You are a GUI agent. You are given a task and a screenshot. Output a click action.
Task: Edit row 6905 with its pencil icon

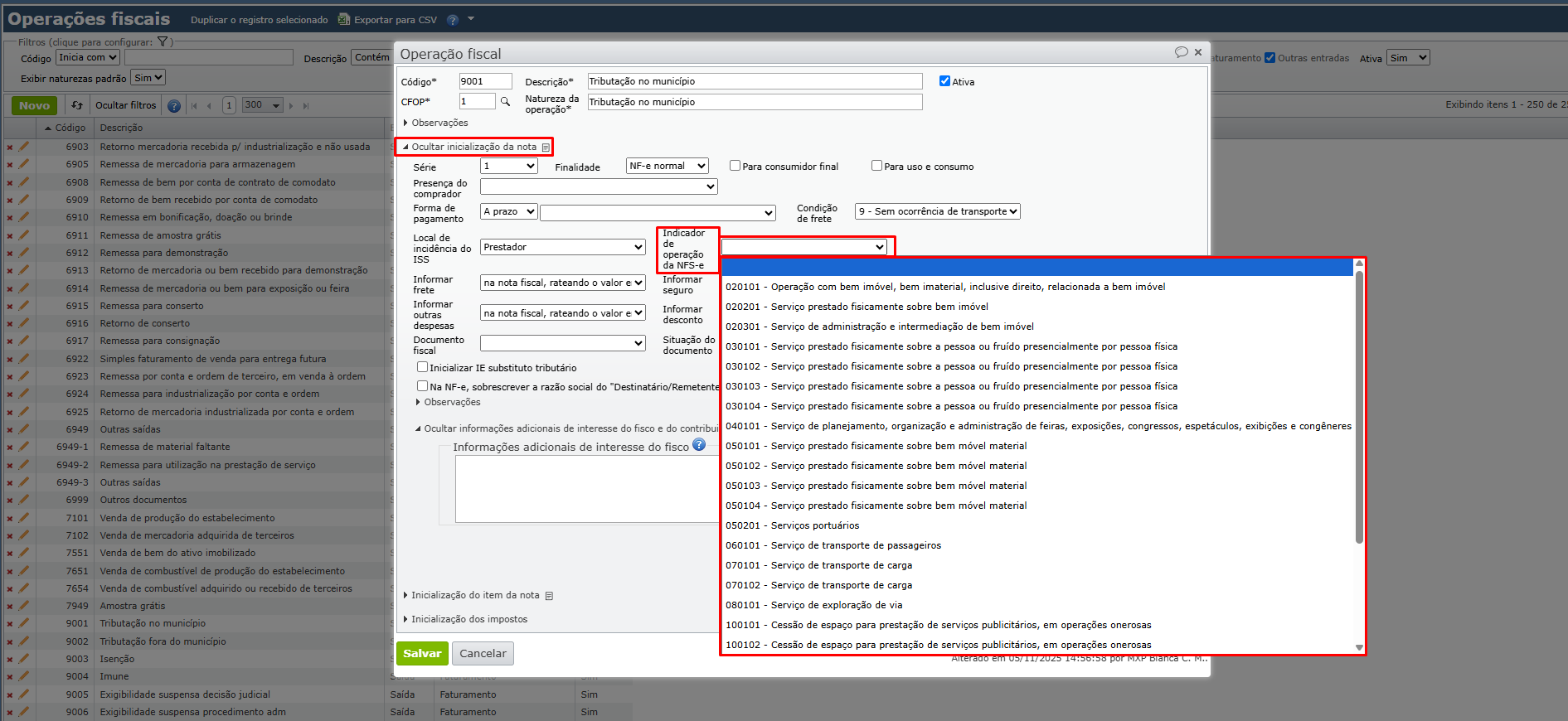point(24,164)
